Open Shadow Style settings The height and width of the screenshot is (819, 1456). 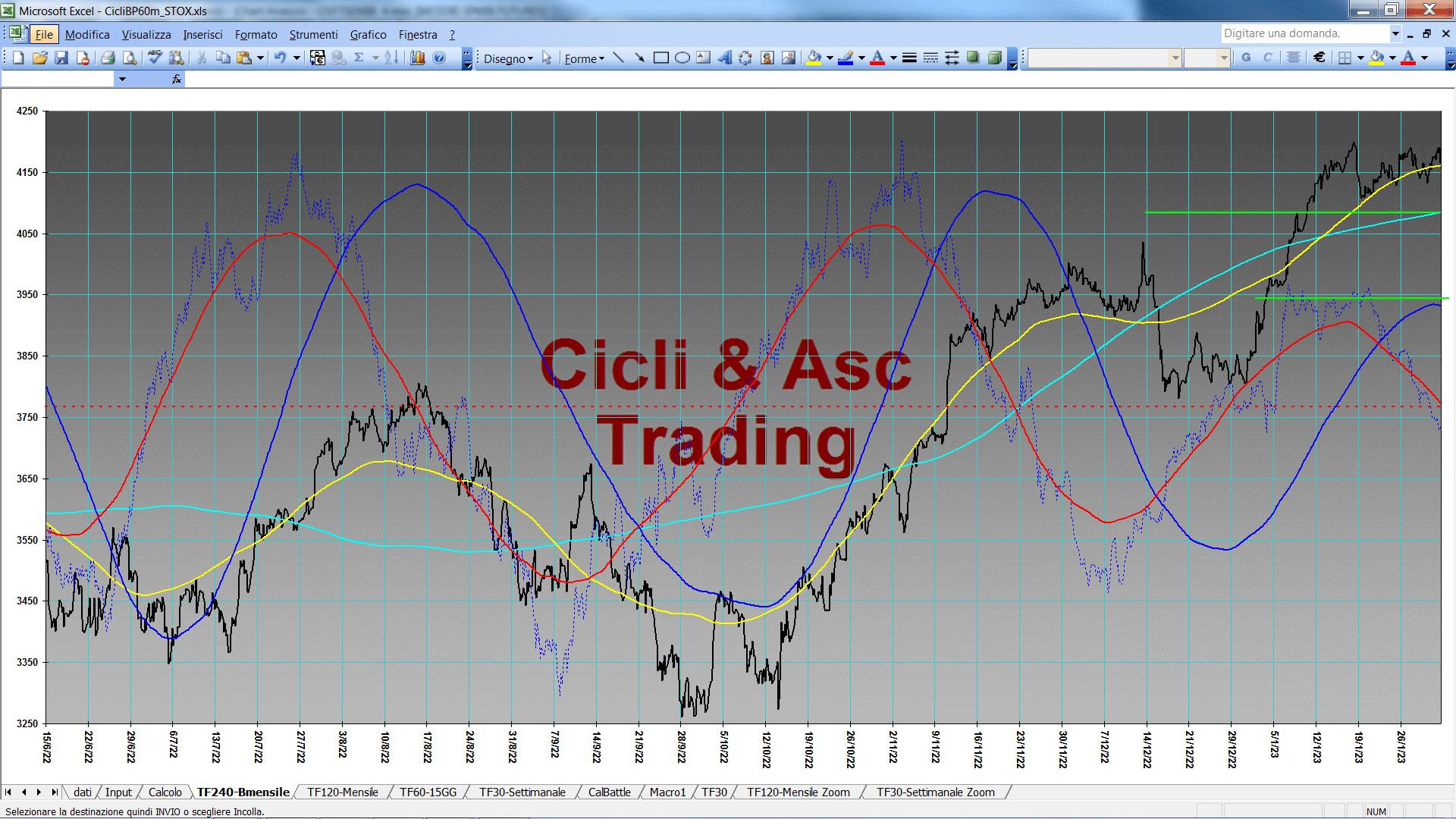coord(973,58)
